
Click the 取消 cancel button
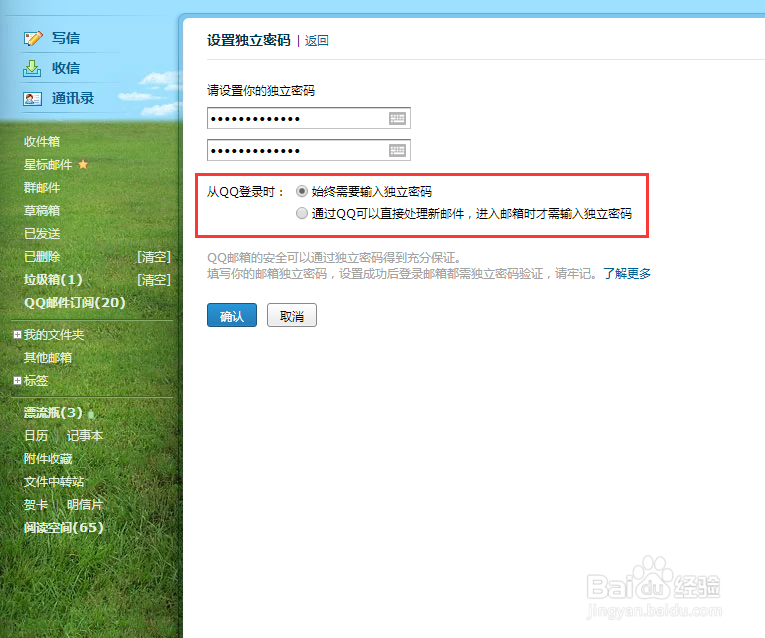[x=292, y=315]
